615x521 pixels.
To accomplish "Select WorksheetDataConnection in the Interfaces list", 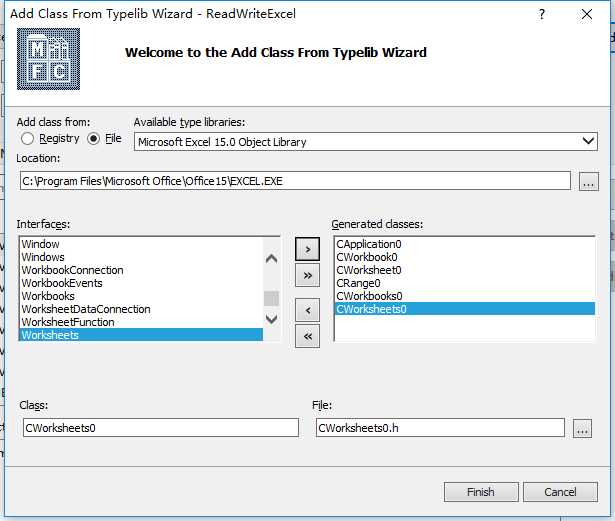I will 141,309.
